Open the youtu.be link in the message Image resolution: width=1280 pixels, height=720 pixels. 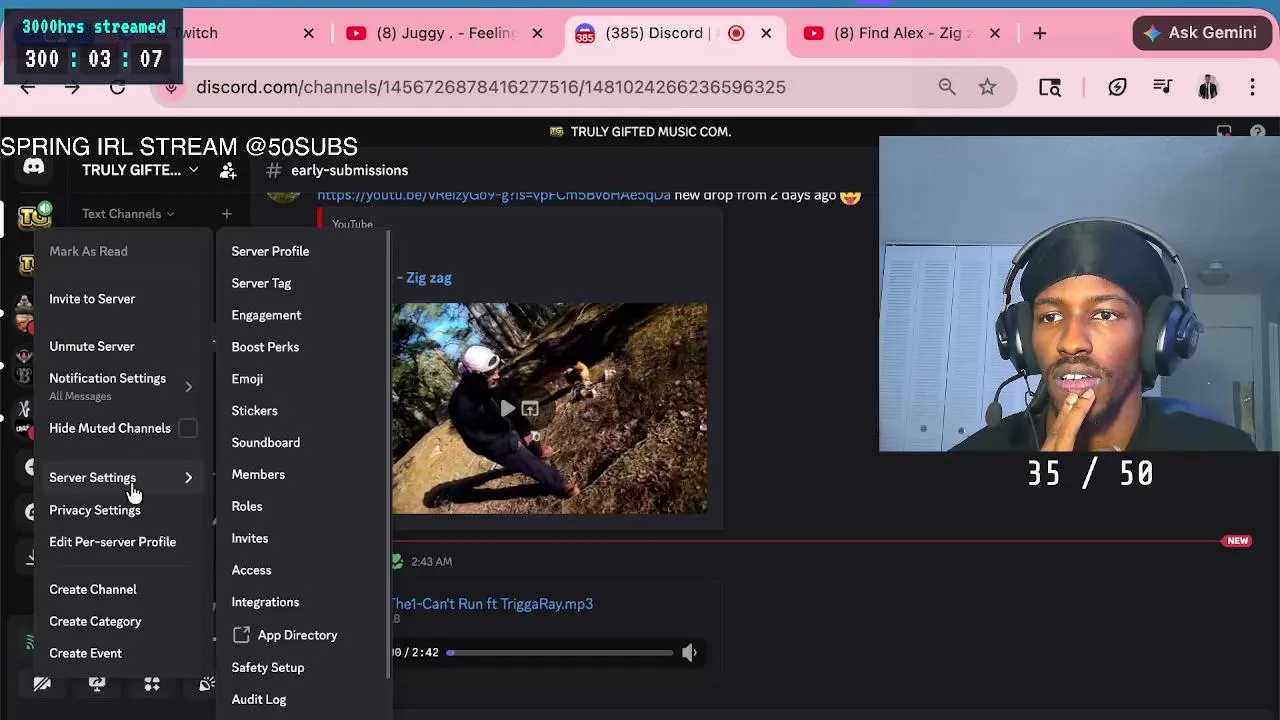tap(494, 195)
